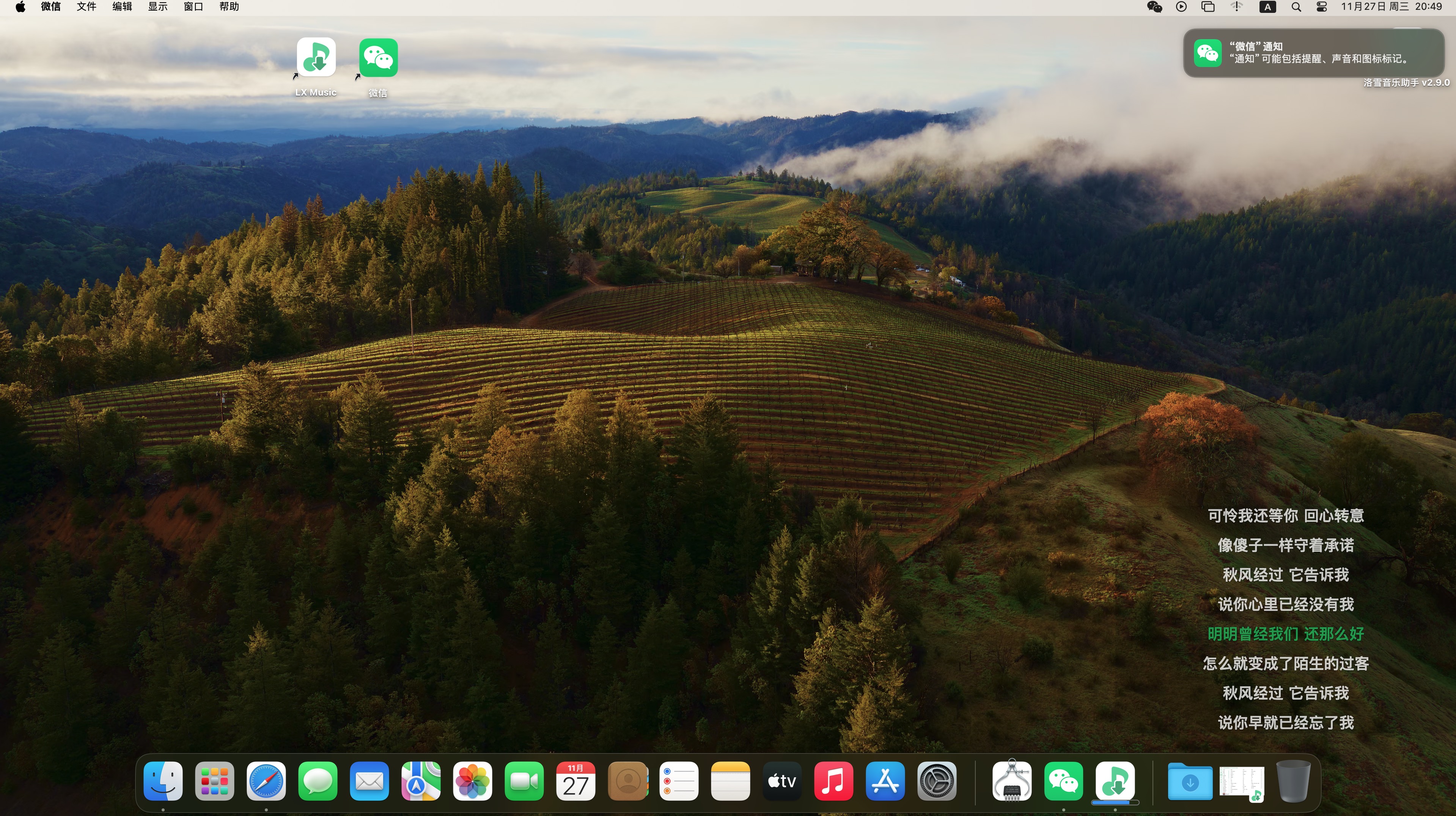Viewport: 1456px width, 816px height.
Task: Open System Settings from the Dock
Action: pyautogui.click(x=937, y=781)
